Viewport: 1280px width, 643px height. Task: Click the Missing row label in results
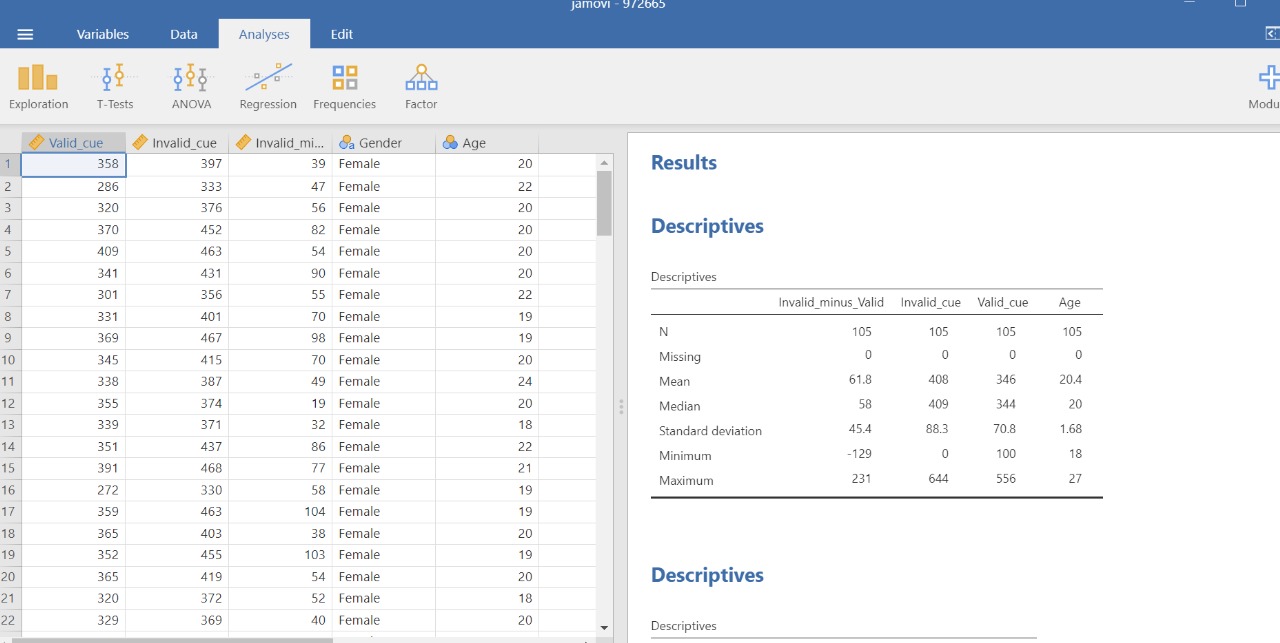tap(680, 357)
